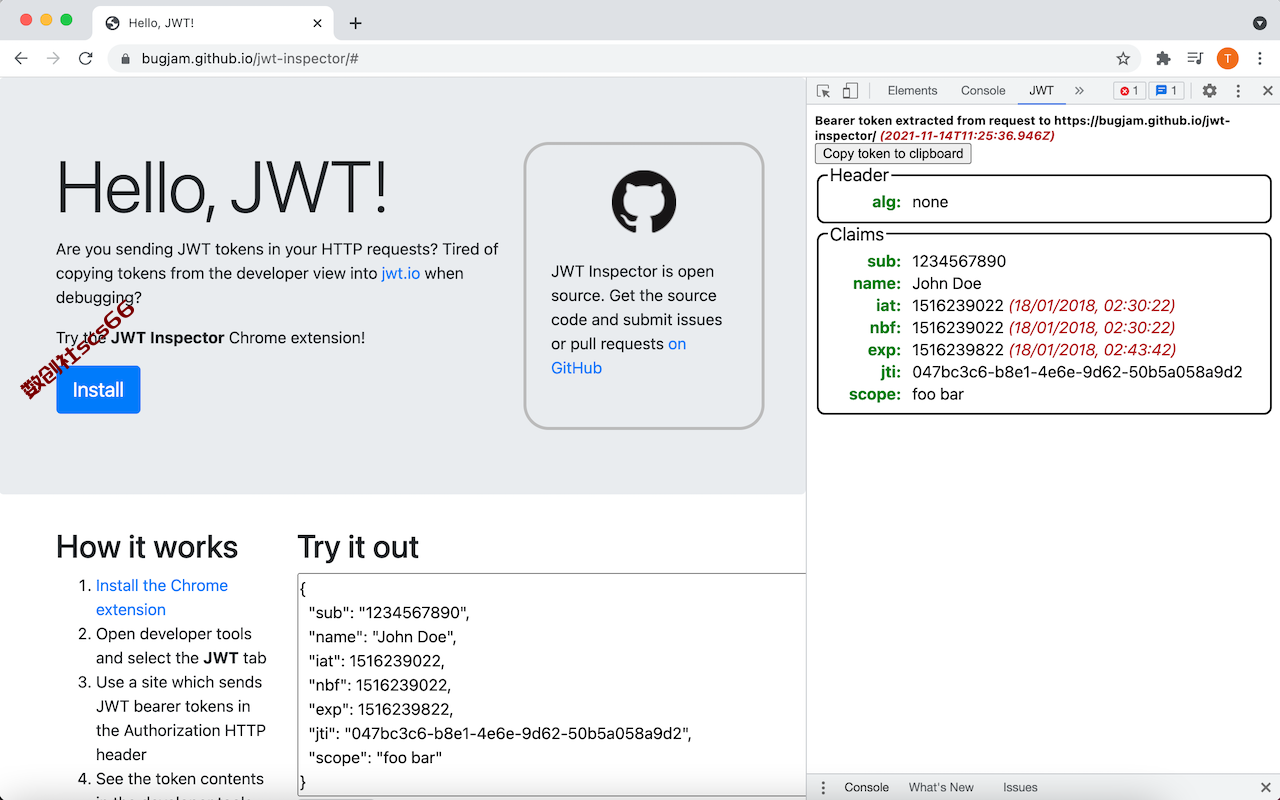This screenshot has width=1280, height=800.
Task: Switch to the Elements tab
Action: pyautogui.click(x=912, y=91)
